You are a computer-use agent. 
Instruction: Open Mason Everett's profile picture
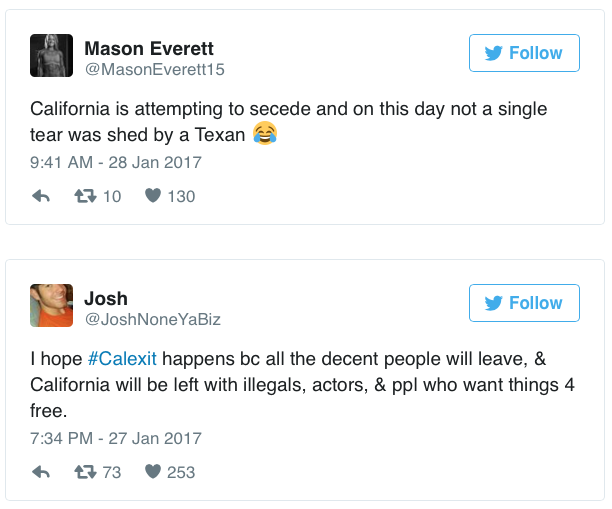pos(52,55)
